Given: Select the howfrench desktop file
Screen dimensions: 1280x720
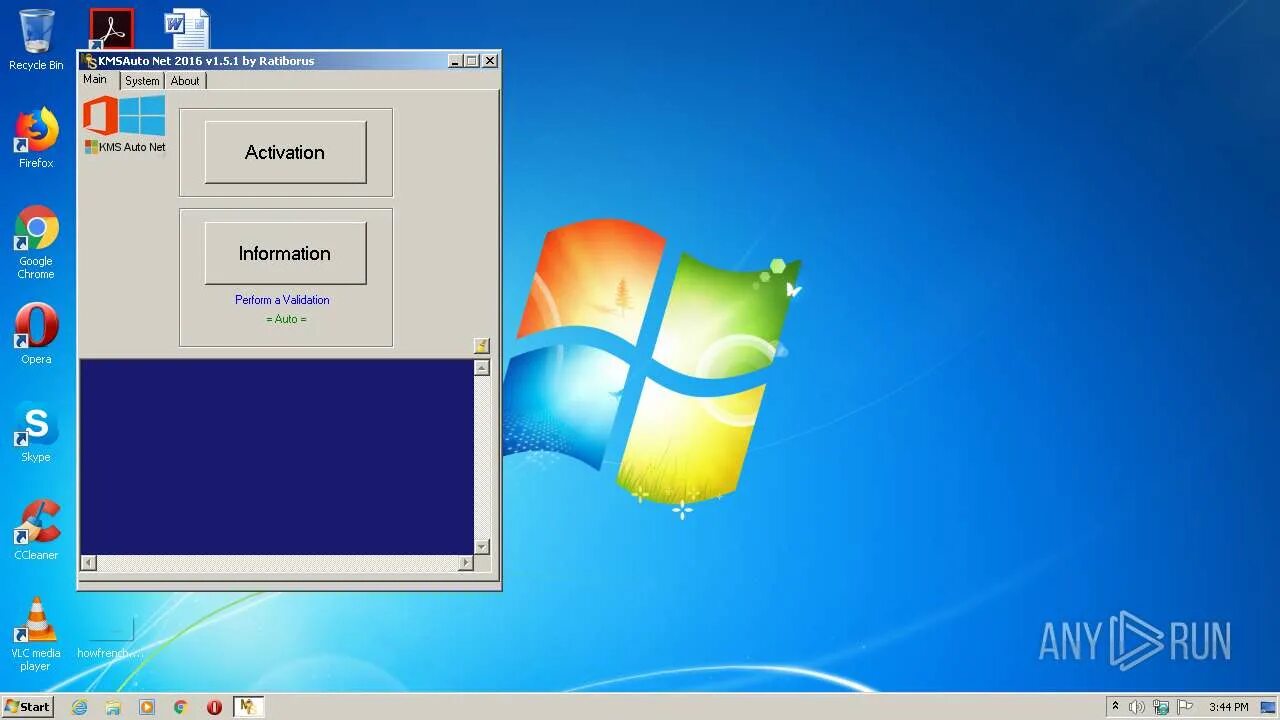Looking at the screenshot, I should 110,638.
